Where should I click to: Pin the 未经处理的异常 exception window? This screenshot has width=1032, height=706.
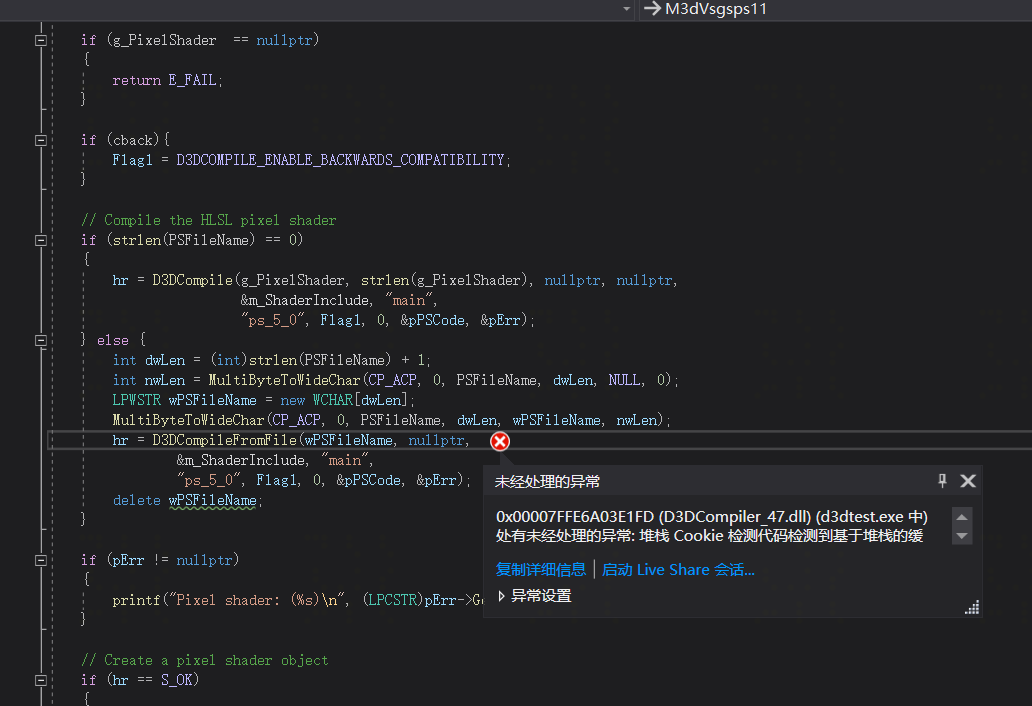click(941, 480)
